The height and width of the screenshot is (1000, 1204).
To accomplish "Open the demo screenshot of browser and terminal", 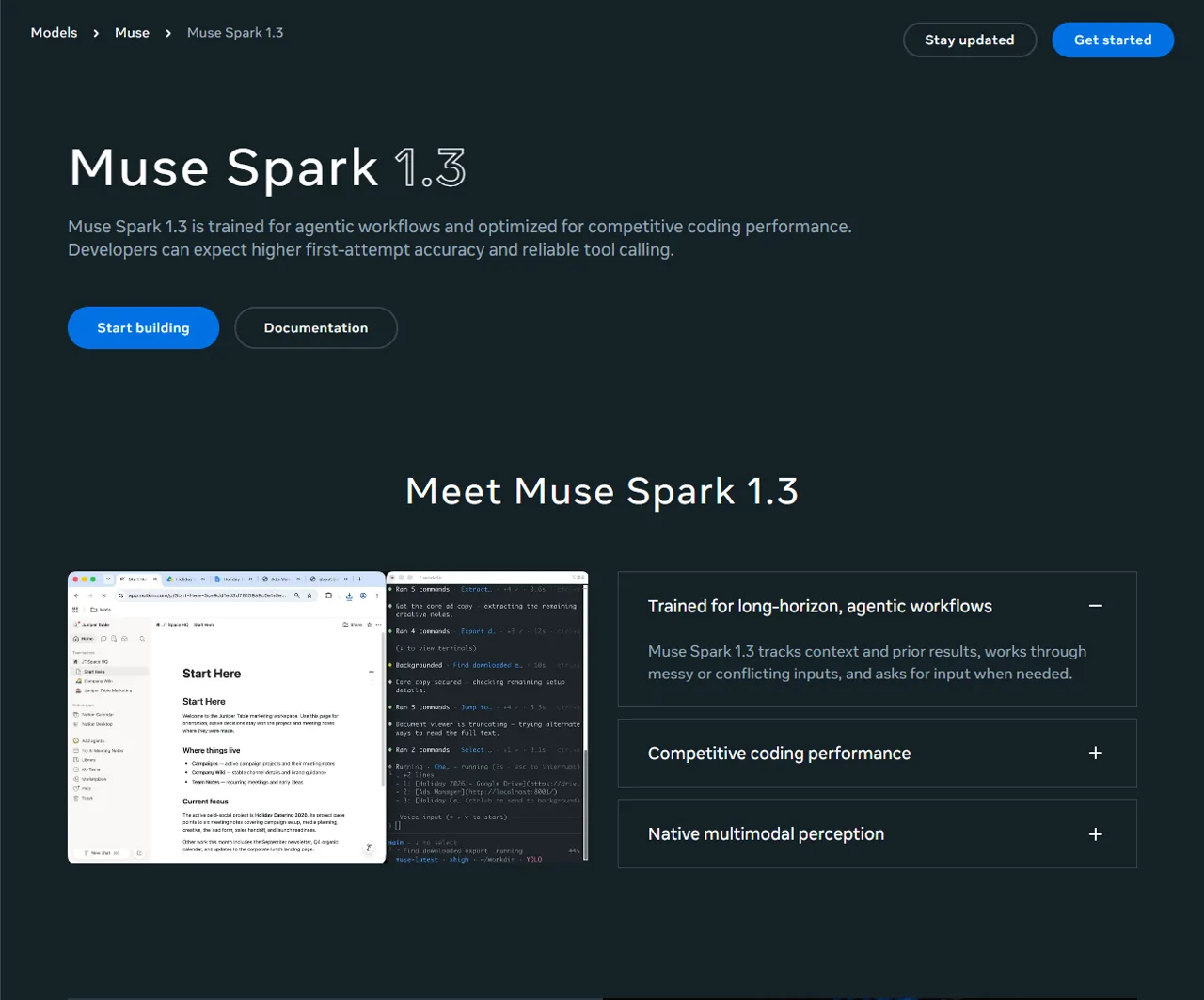I will (x=328, y=717).
